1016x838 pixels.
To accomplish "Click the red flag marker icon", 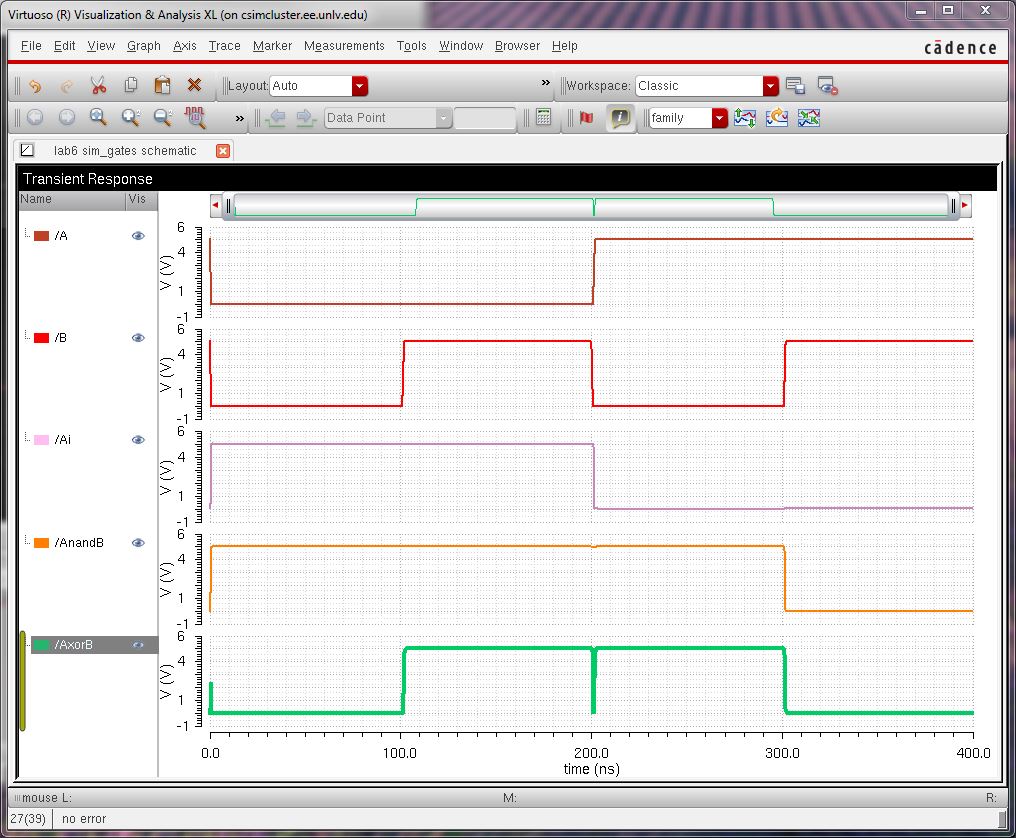I will point(586,118).
